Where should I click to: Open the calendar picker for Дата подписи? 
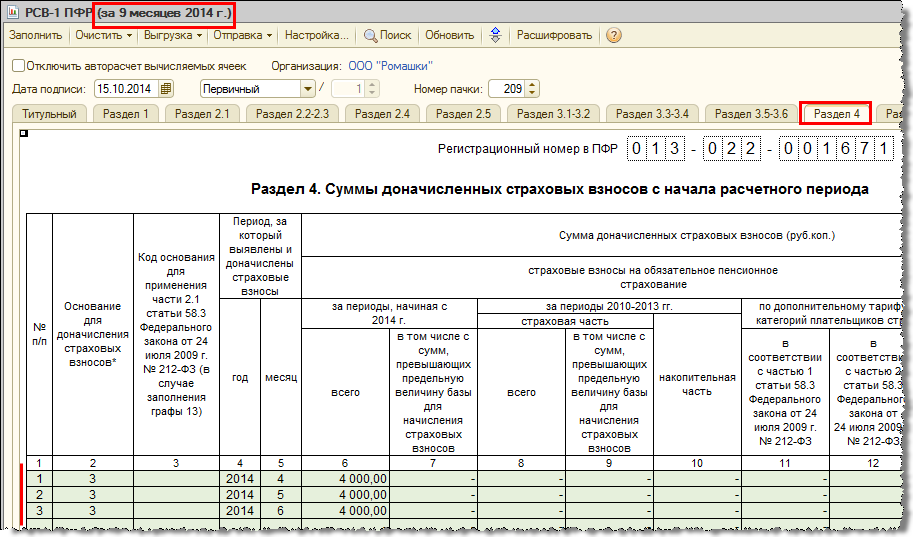(166, 88)
